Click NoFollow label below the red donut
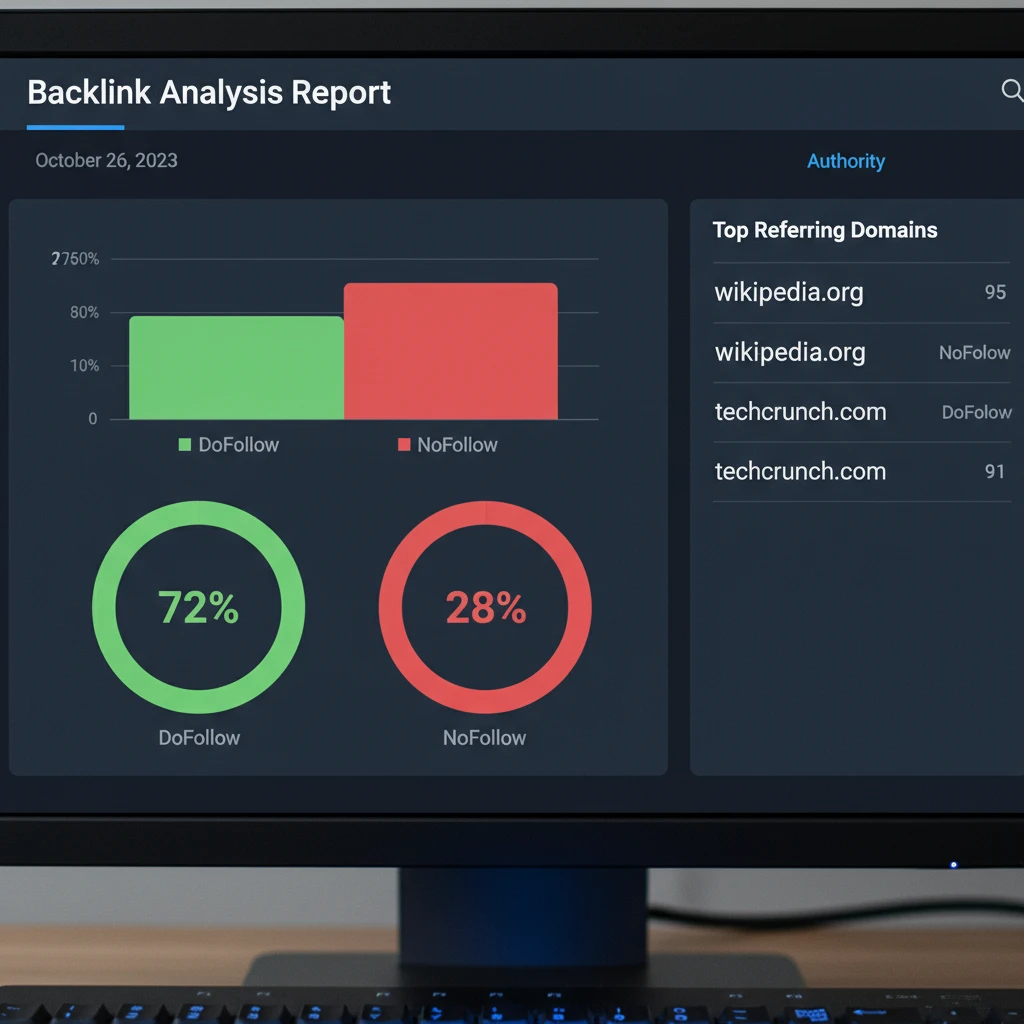The width and height of the screenshot is (1024, 1024). coord(484,738)
